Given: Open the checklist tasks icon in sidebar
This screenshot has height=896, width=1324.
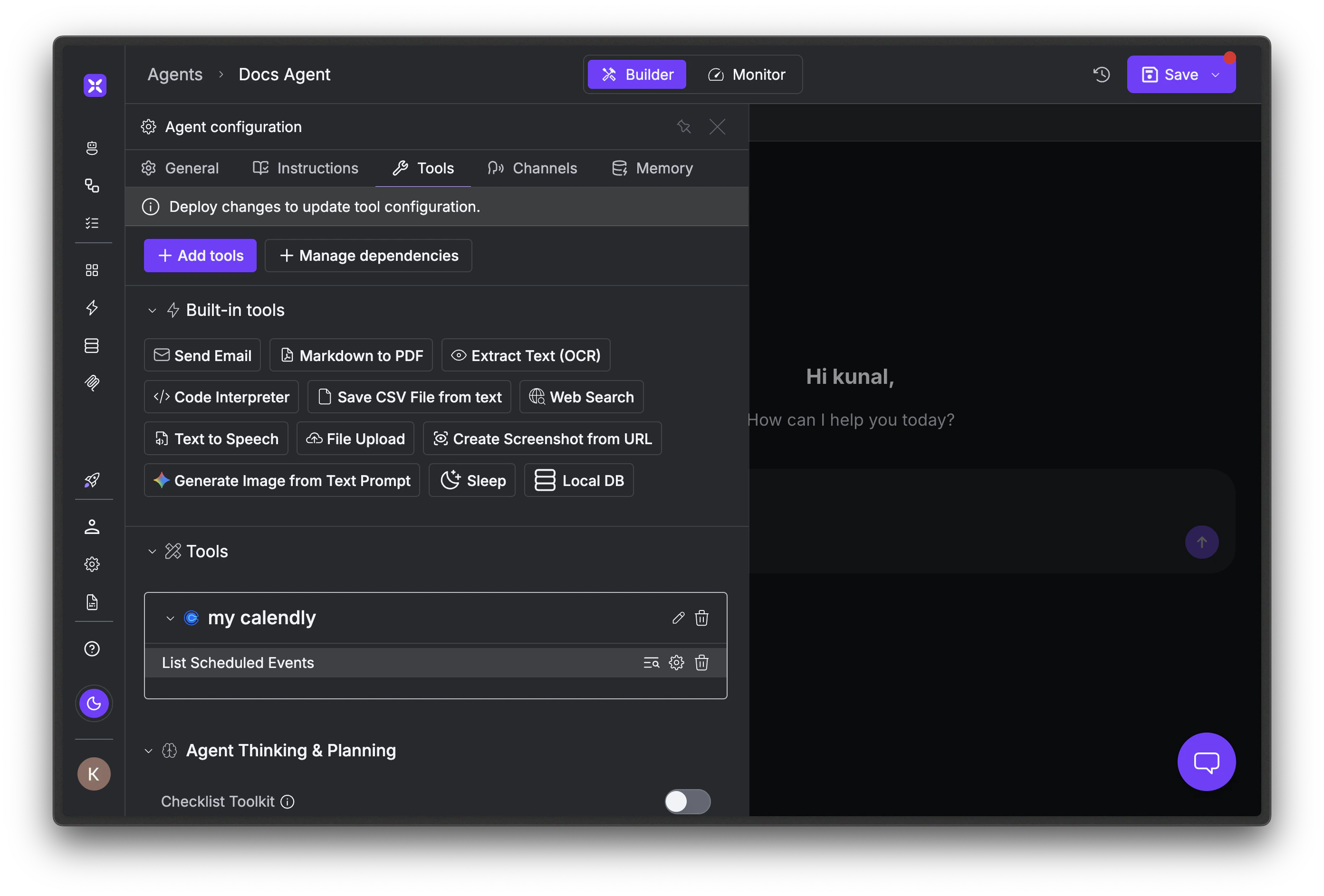Looking at the screenshot, I should click(92, 223).
